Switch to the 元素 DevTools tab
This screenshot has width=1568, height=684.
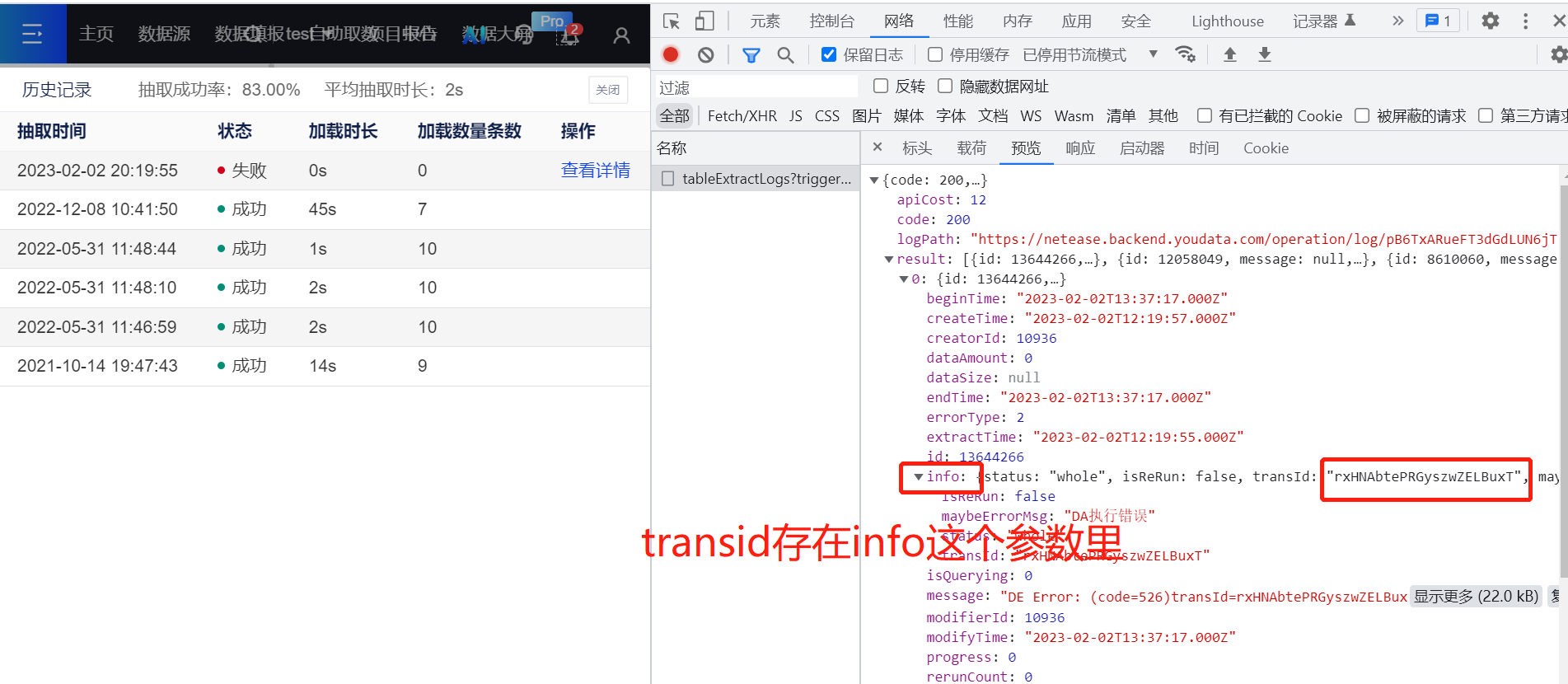765,21
